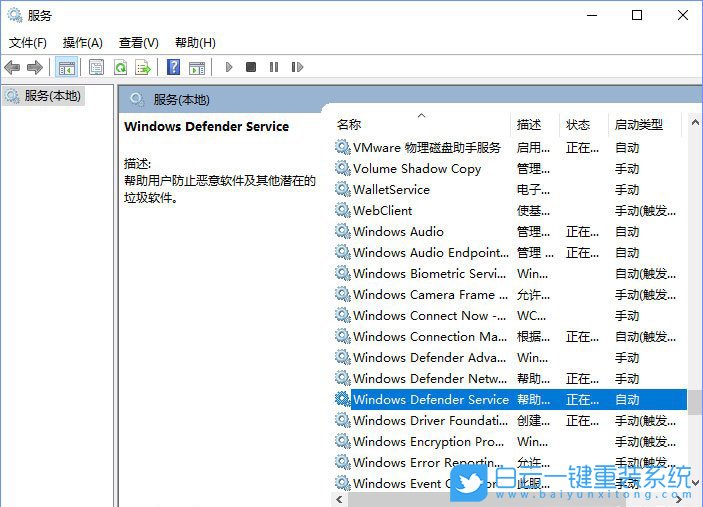Click the gear icon beside Windows Audio
The width and height of the screenshot is (703, 507).
pos(343,232)
